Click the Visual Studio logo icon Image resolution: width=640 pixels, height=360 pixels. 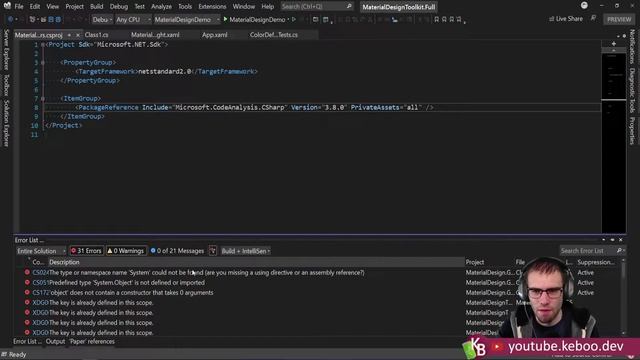7,6
